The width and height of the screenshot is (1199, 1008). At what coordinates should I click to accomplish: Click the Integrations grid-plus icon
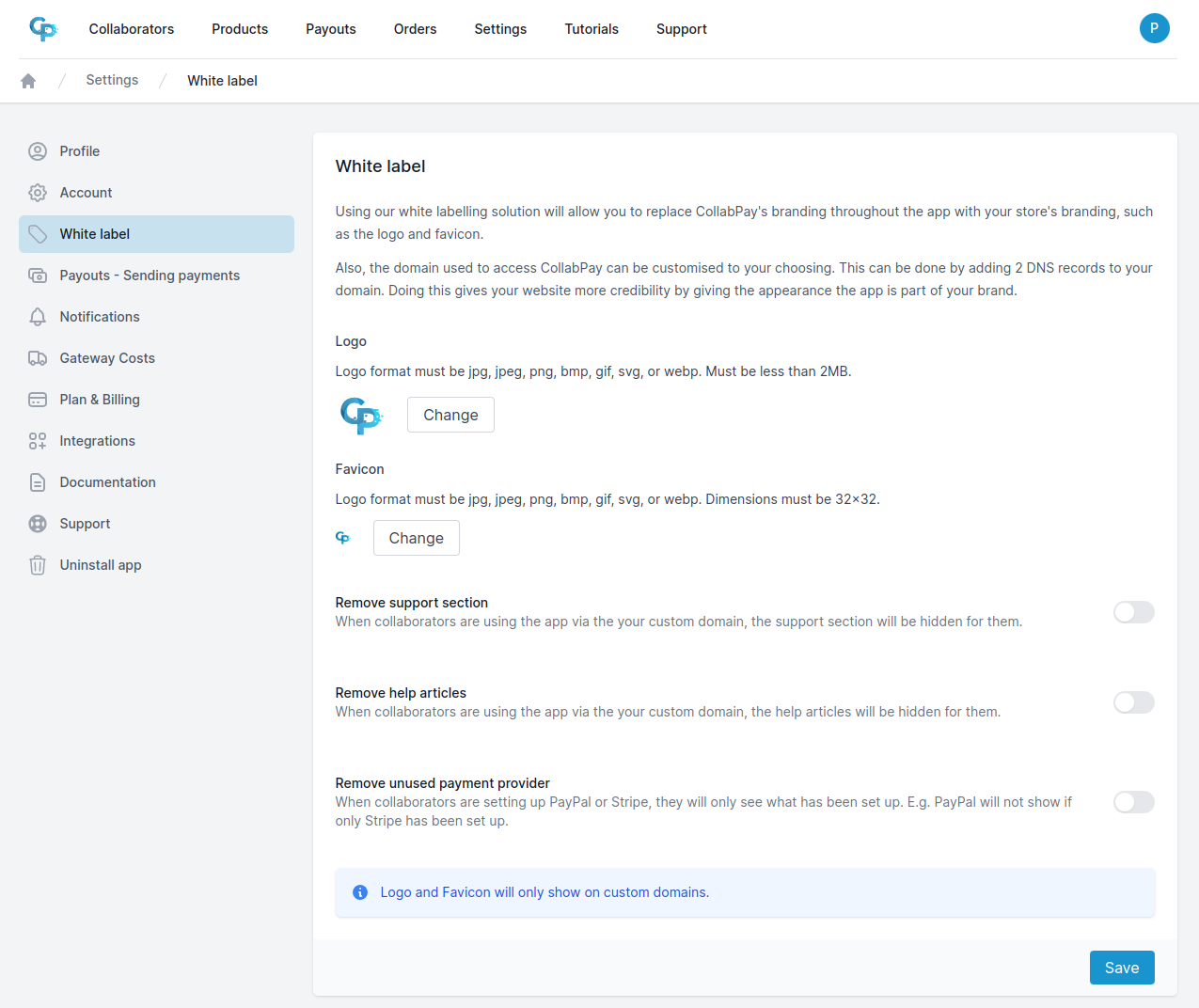[x=38, y=441]
